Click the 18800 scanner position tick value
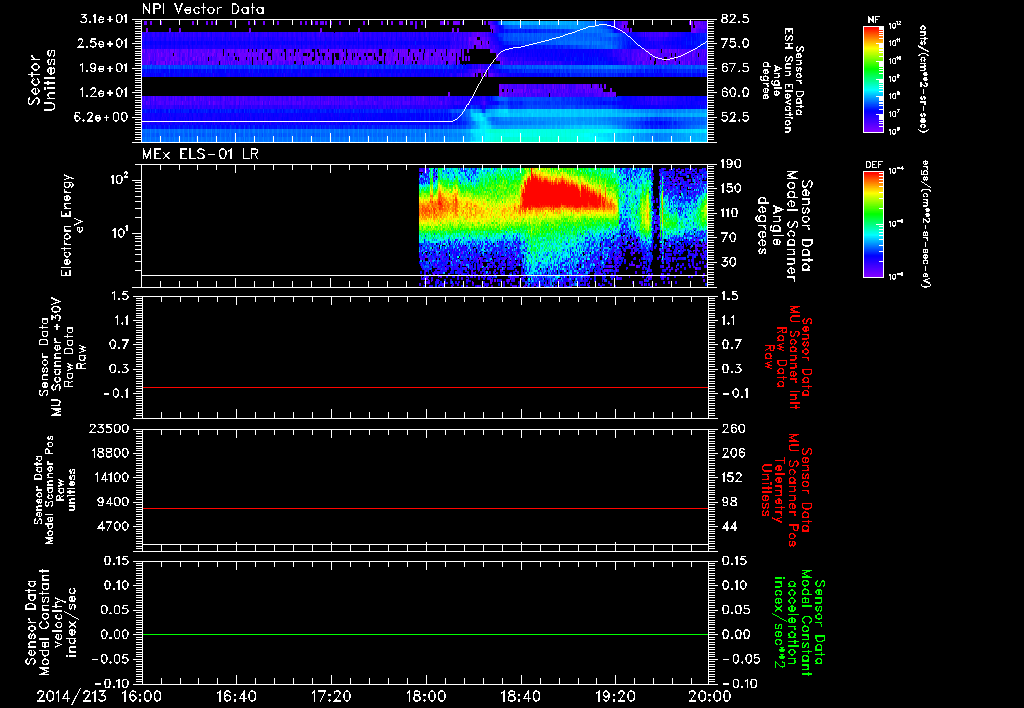1024x708 pixels. [x=110, y=453]
